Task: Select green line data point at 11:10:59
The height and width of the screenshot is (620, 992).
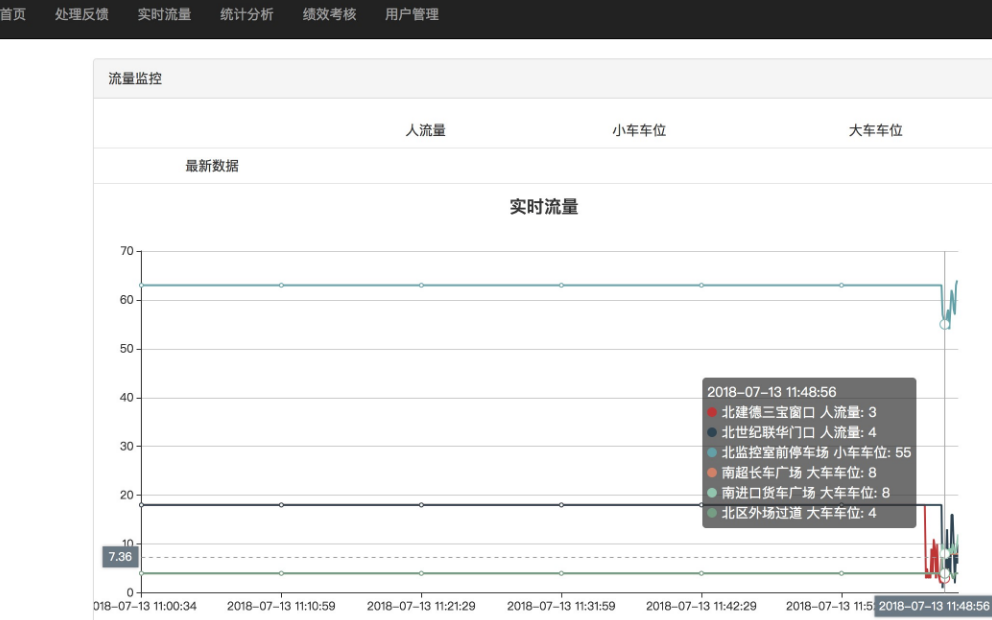Action: [x=282, y=573]
